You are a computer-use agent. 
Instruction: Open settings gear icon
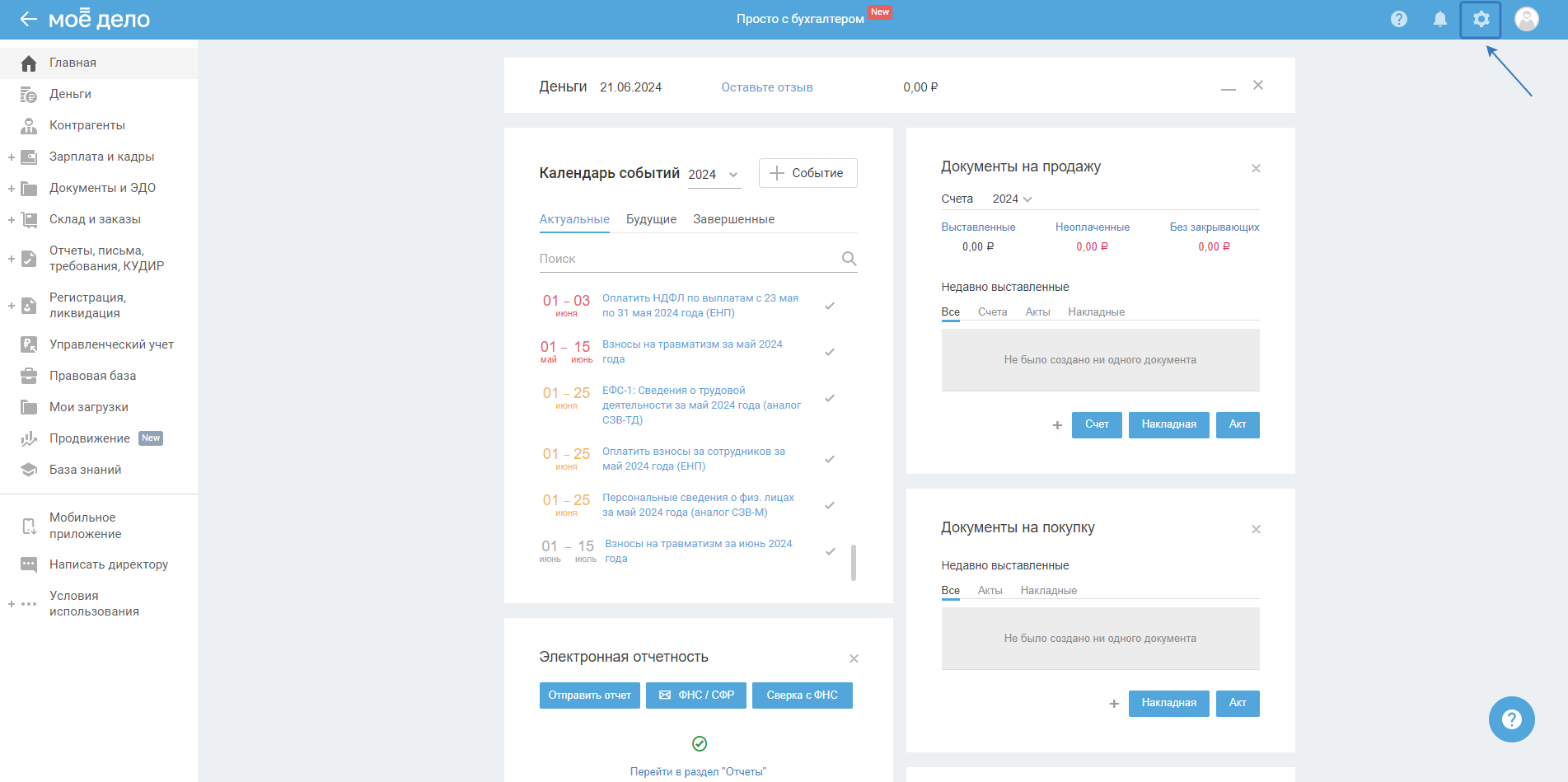(x=1481, y=19)
